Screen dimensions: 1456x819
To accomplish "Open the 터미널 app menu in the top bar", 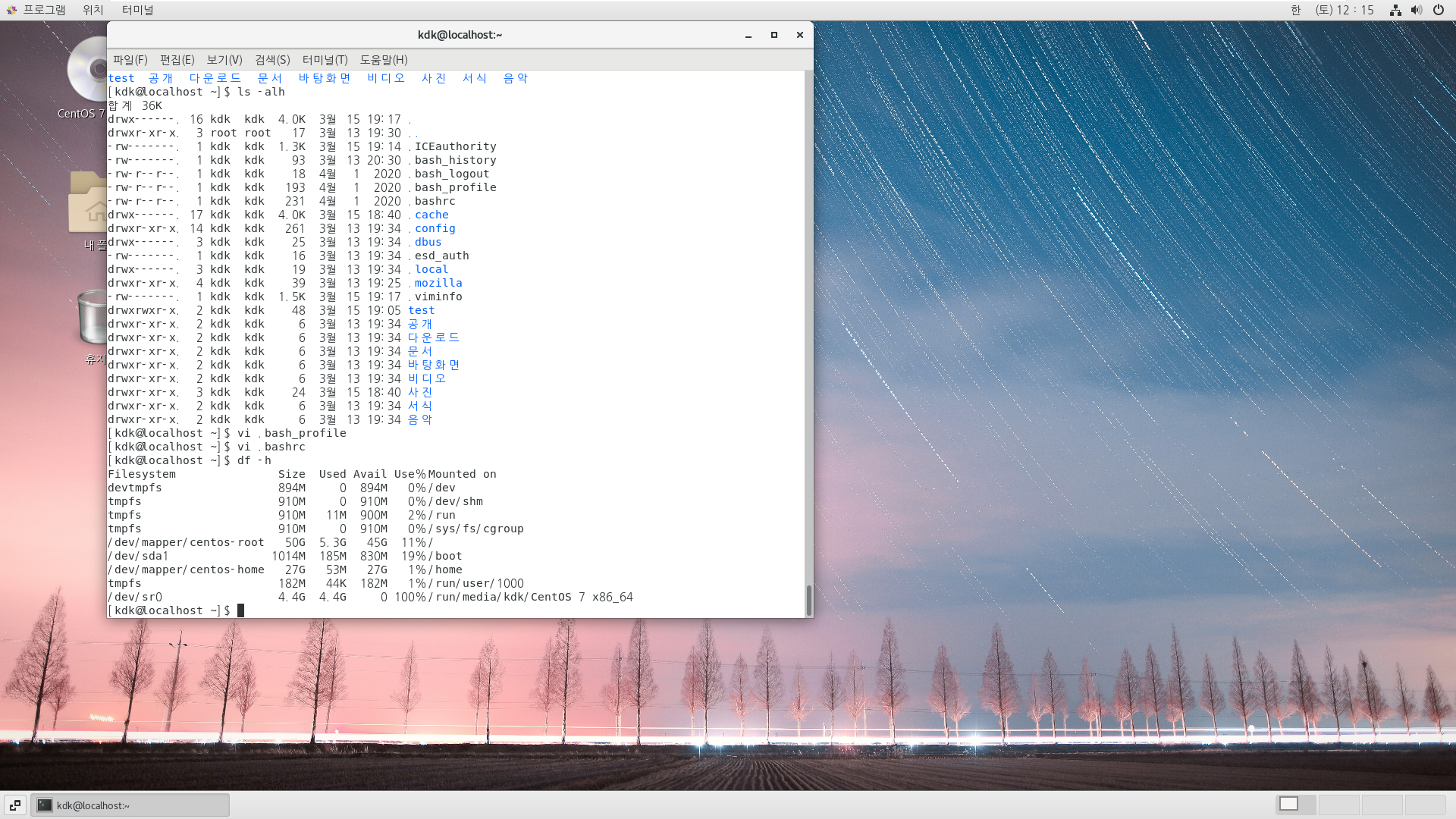I will point(137,10).
